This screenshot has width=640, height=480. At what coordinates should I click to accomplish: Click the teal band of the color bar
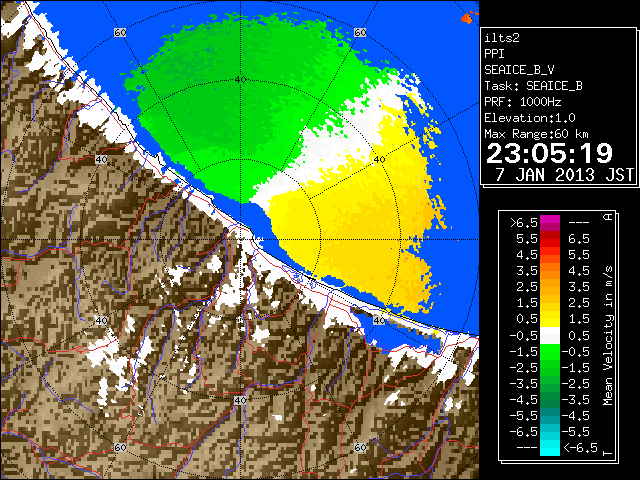pyautogui.click(x=550, y=416)
